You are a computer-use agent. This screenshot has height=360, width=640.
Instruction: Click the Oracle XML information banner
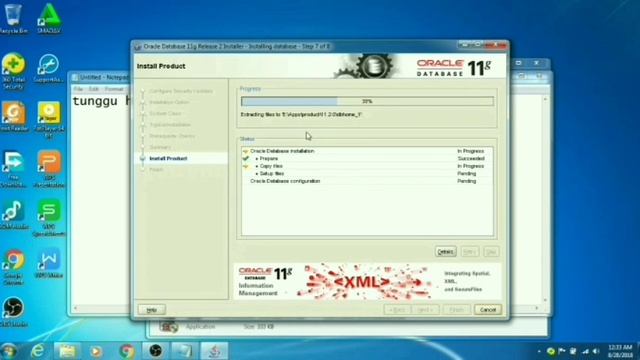pos(367,282)
